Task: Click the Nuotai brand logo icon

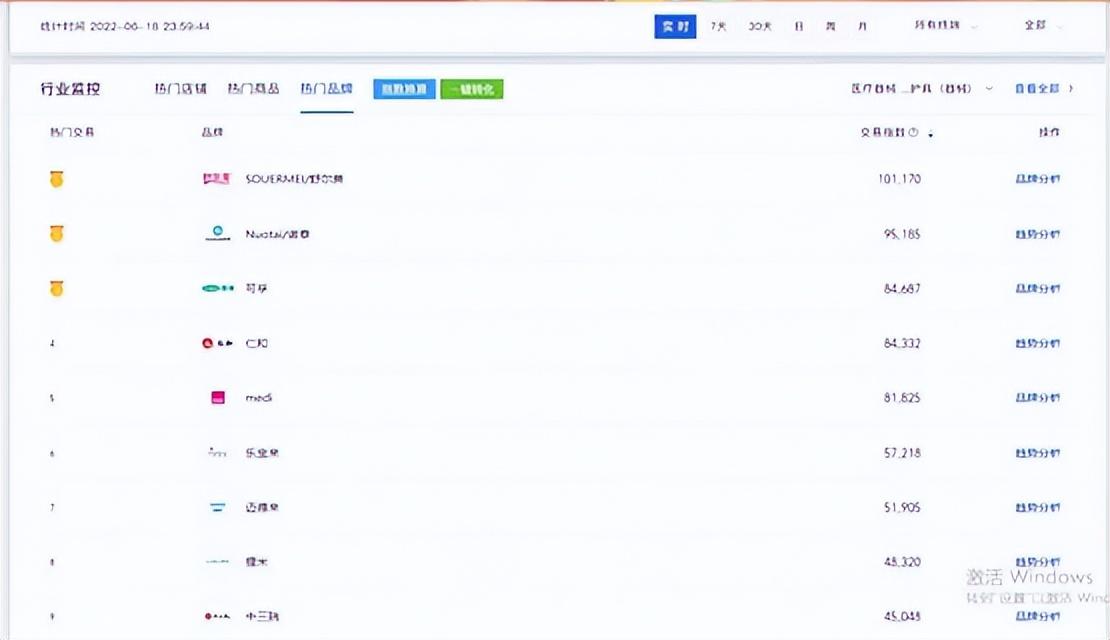Action: [x=217, y=234]
